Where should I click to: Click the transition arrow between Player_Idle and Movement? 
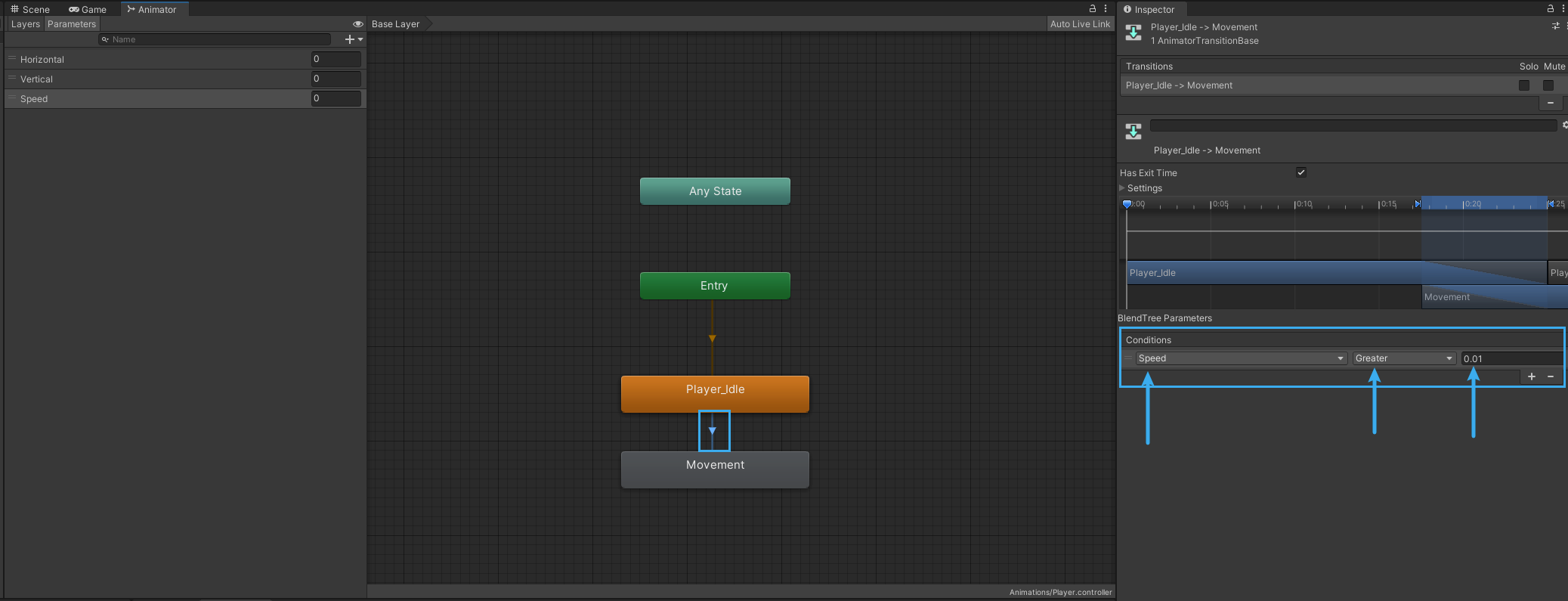(713, 431)
